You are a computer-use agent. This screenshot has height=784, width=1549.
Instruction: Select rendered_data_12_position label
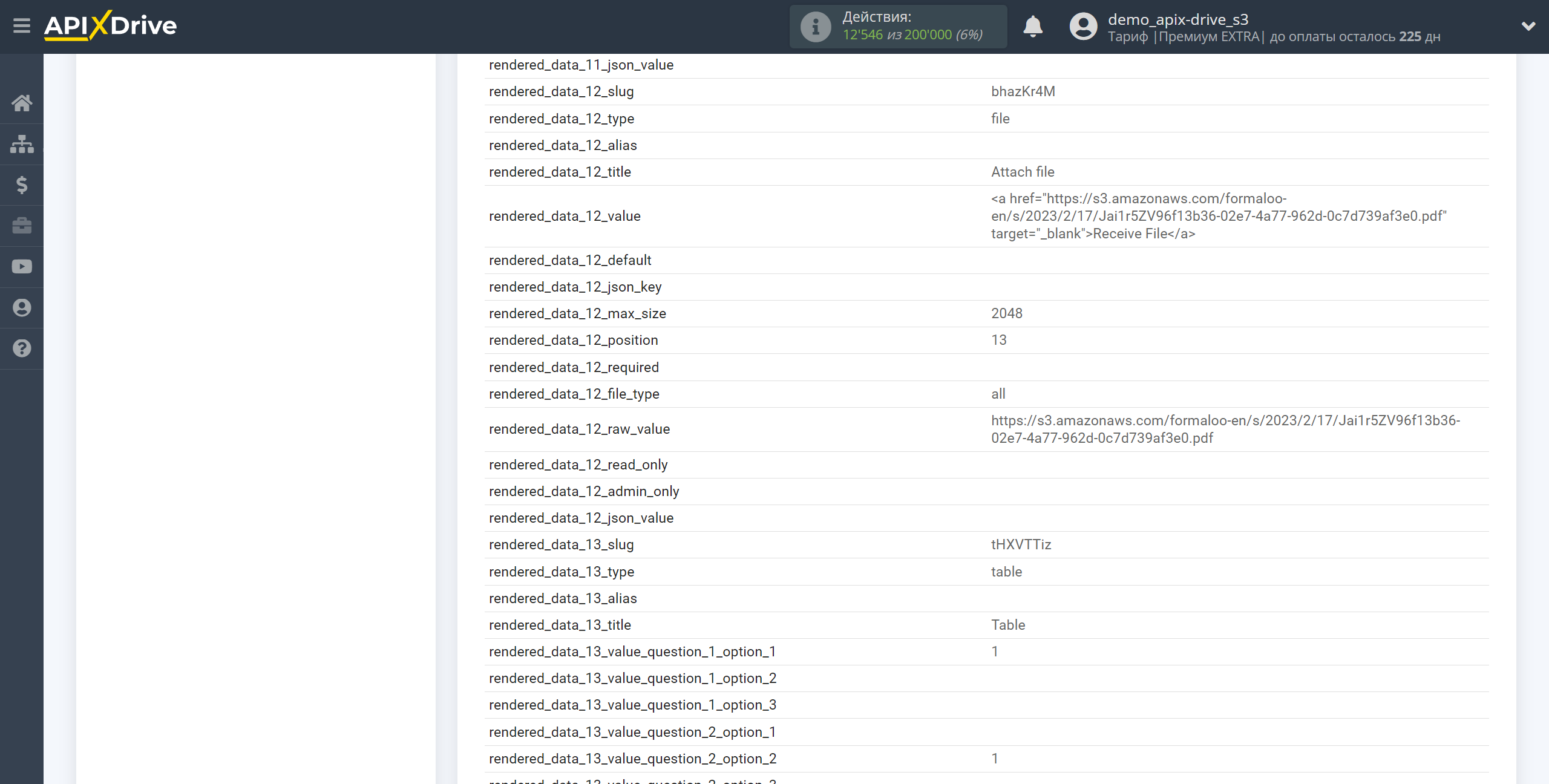pos(574,340)
